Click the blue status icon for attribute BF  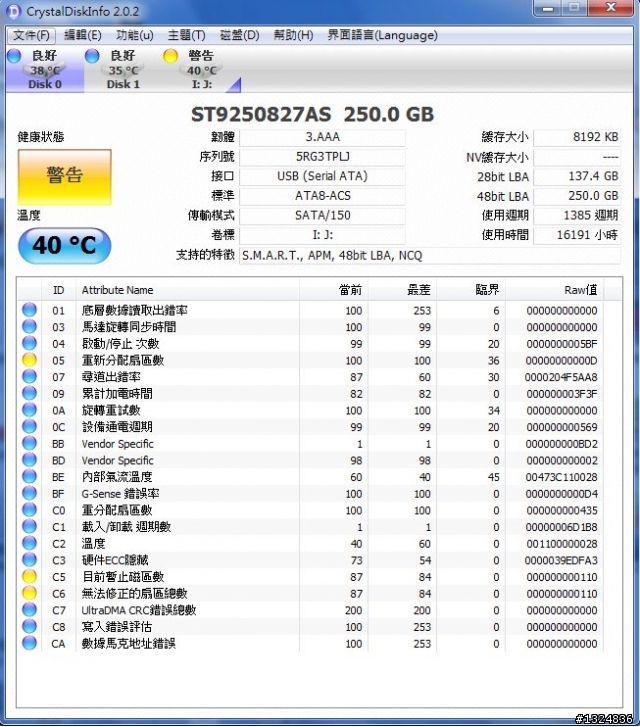[29, 493]
